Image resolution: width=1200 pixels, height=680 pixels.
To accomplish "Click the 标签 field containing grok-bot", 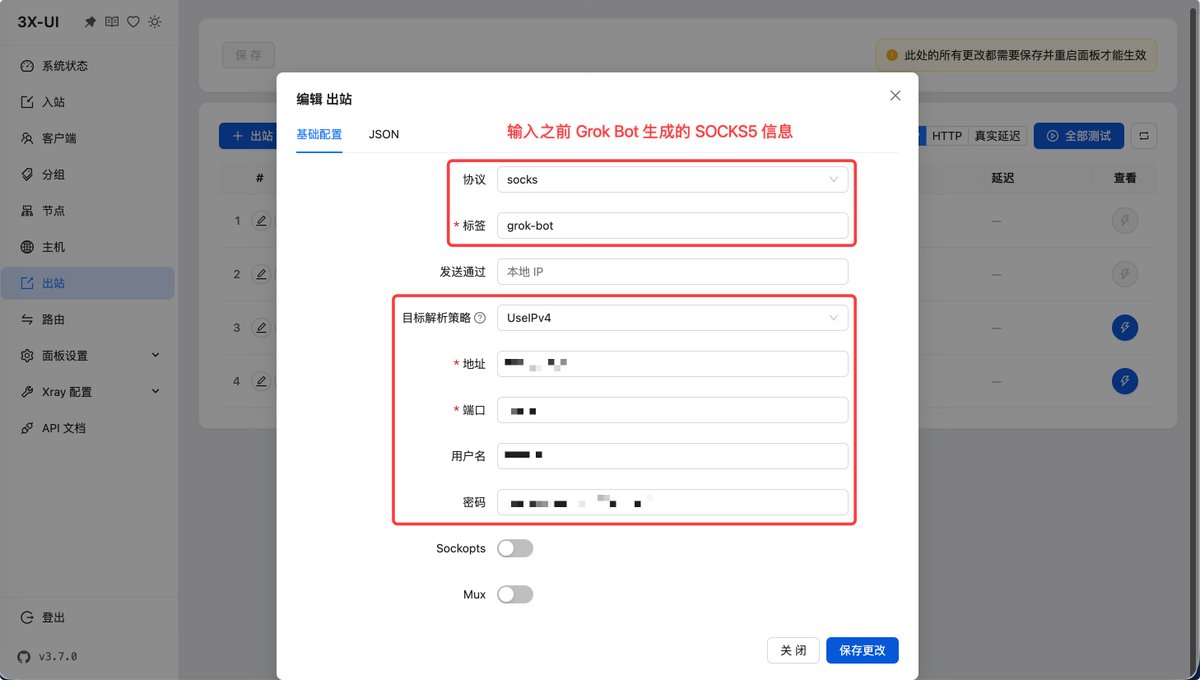I will coord(672,226).
